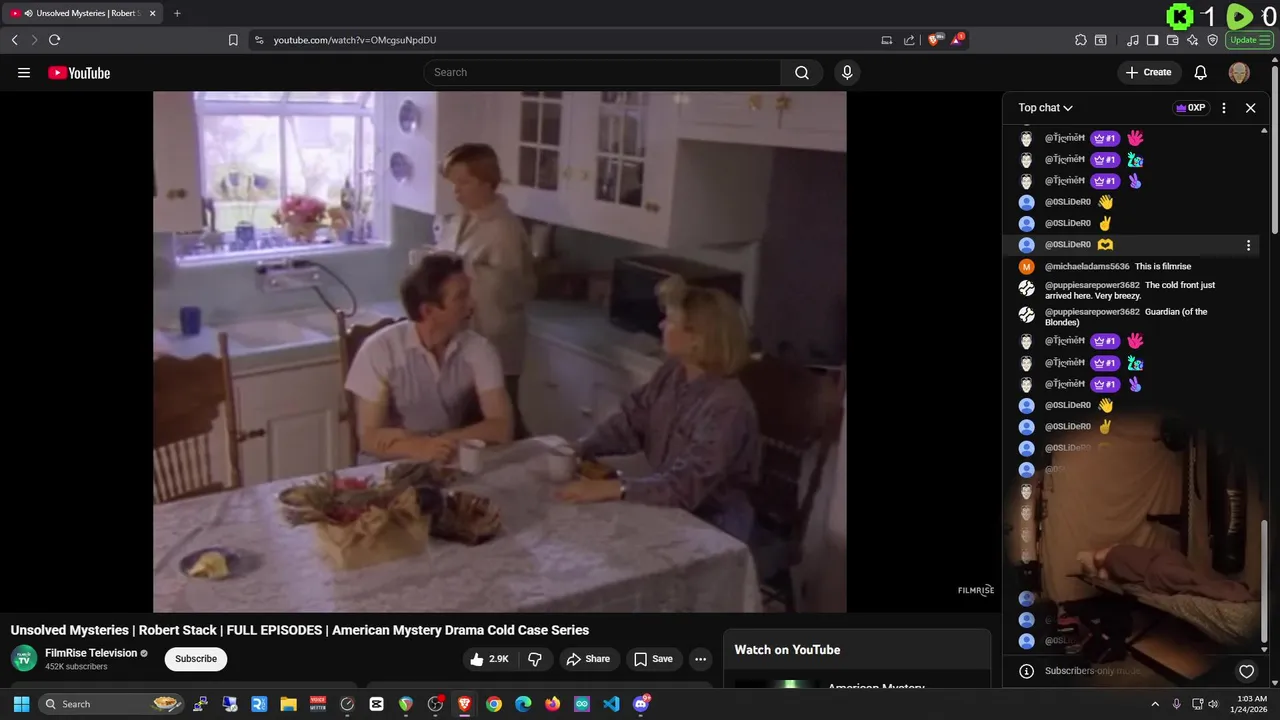Image resolution: width=1280 pixels, height=720 pixels.
Task: Click the @michaeladams5636 chat username
Action: [x=1087, y=267]
